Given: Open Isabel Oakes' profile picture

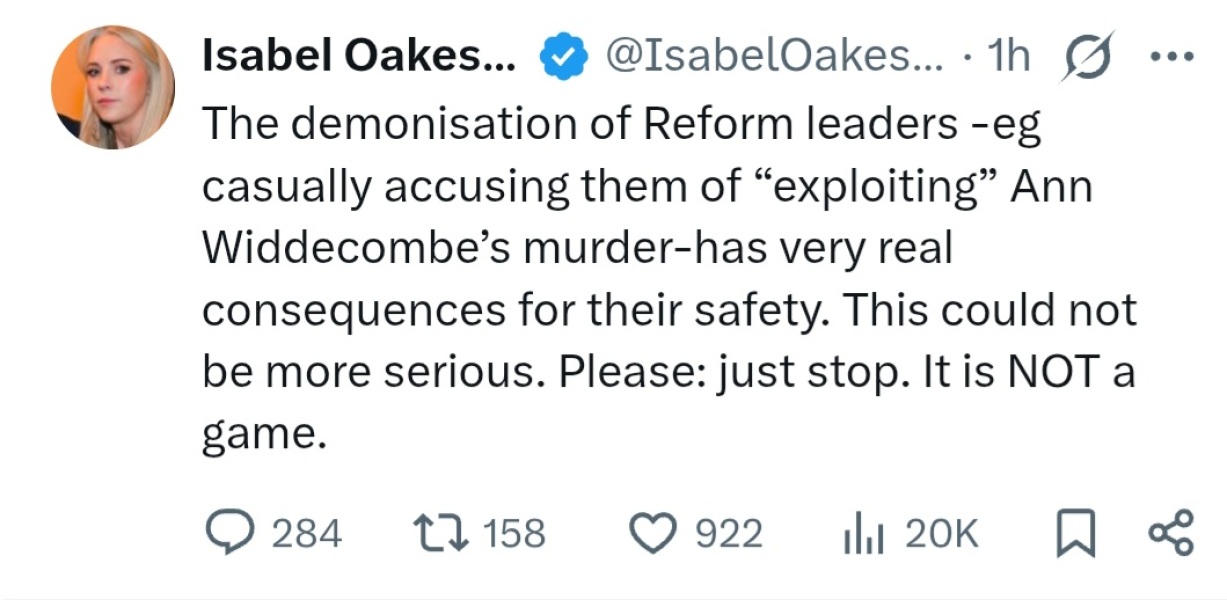Looking at the screenshot, I should (x=112, y=87).
